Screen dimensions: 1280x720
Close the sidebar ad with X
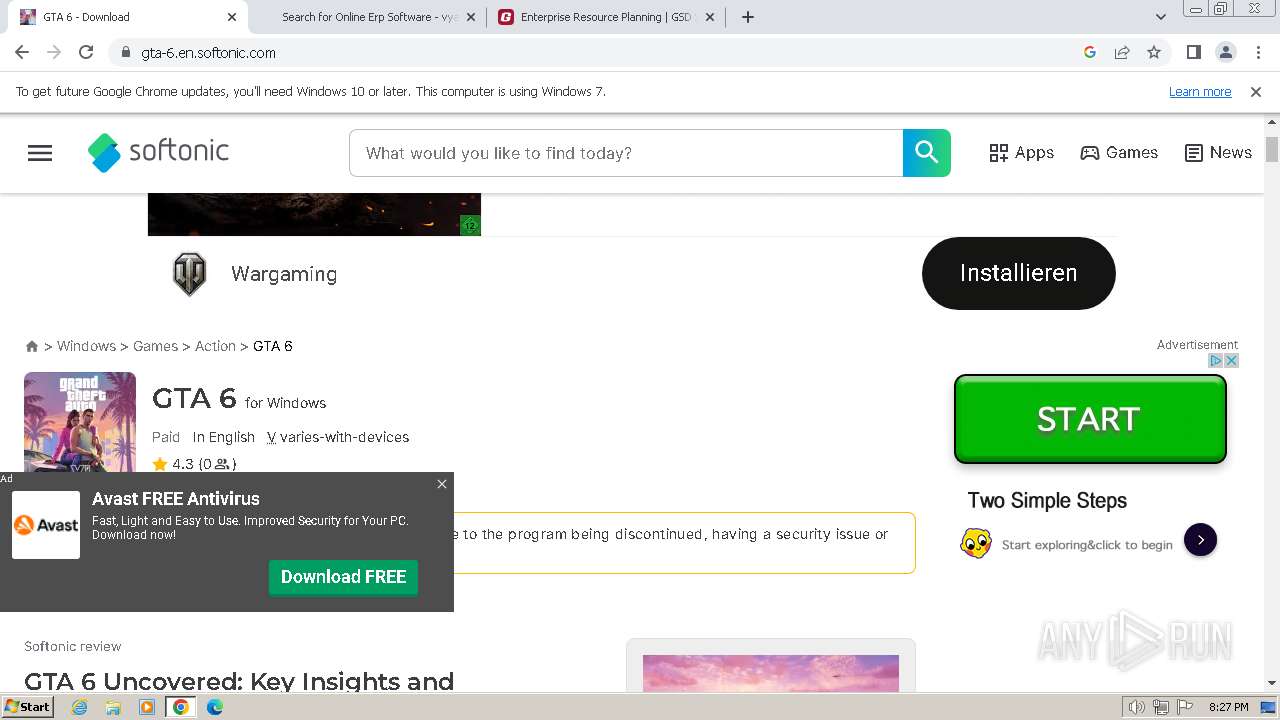(x=1232, y=360)
